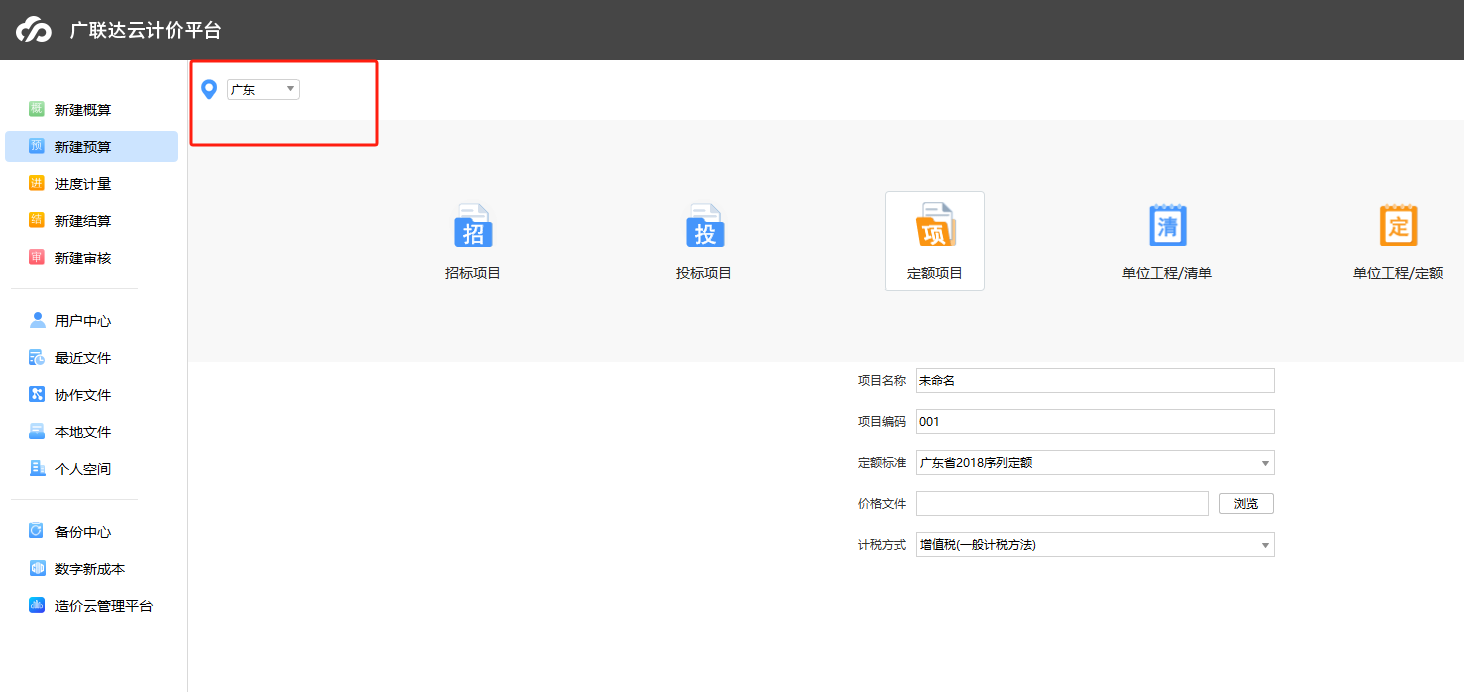Click the 造价云管理平台 icon
Screen dimensions: 1464x692
pyautogui.click(x=37, y=605)
